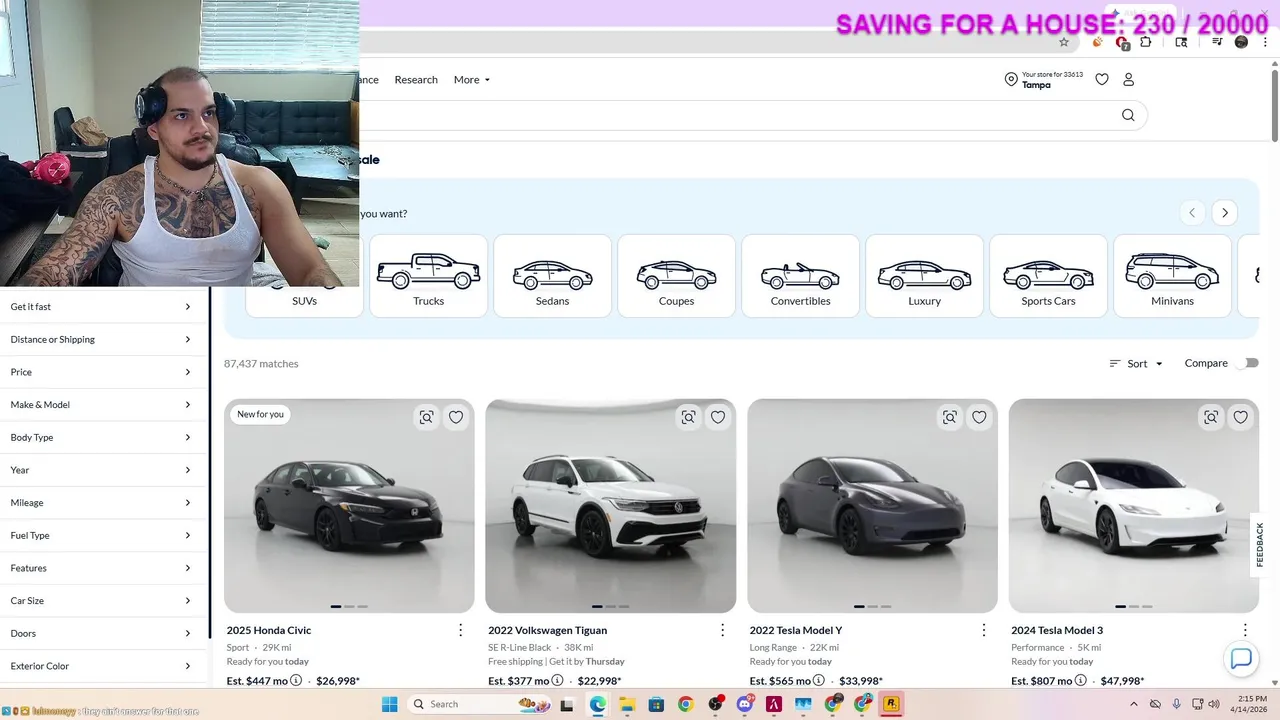Image resolution: width=1280 pixels, height=720 pixels.
Task: Favorite the 2024 Tesla Model 3
Action: click(1241, 417)
